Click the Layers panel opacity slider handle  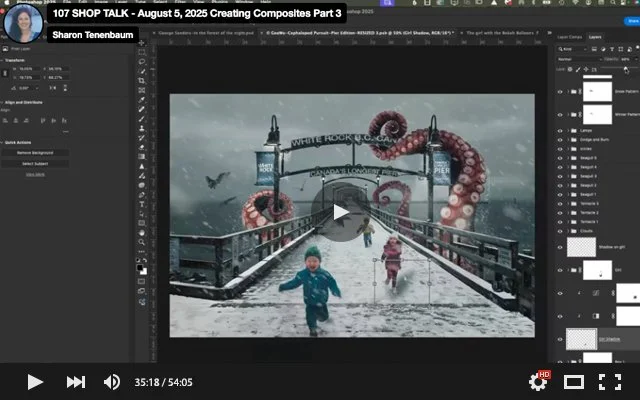tap(626, 69)
